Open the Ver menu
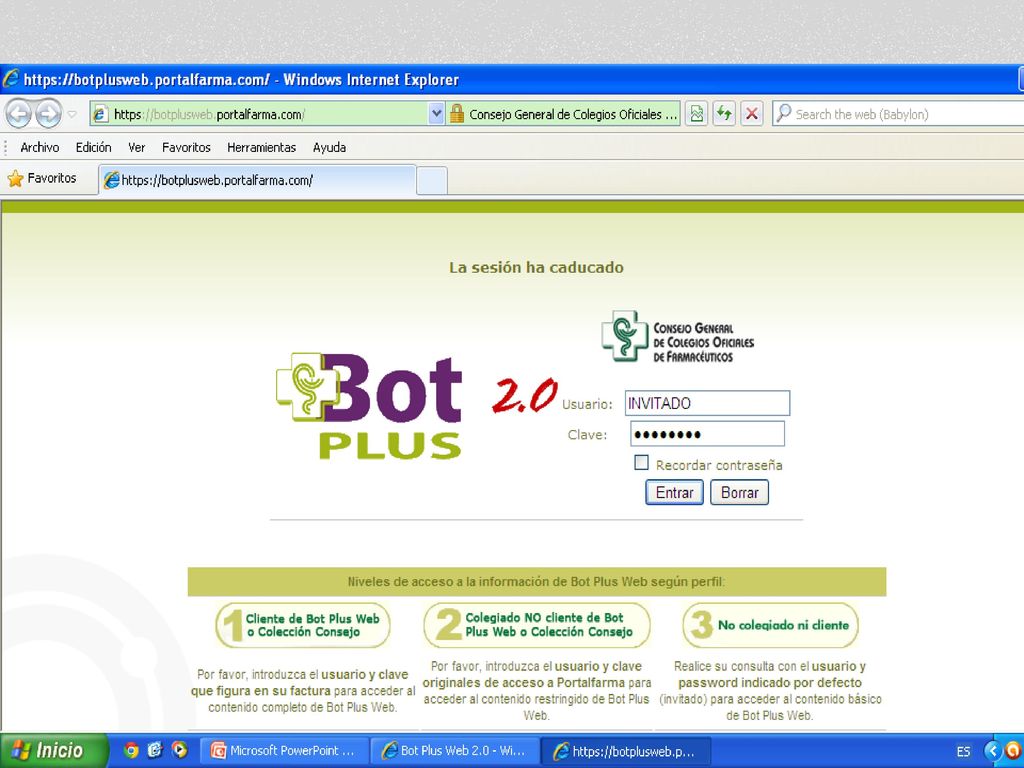The width and height of the screenshot is (1024, 768). pyautogui.click(x=136, y=148)
